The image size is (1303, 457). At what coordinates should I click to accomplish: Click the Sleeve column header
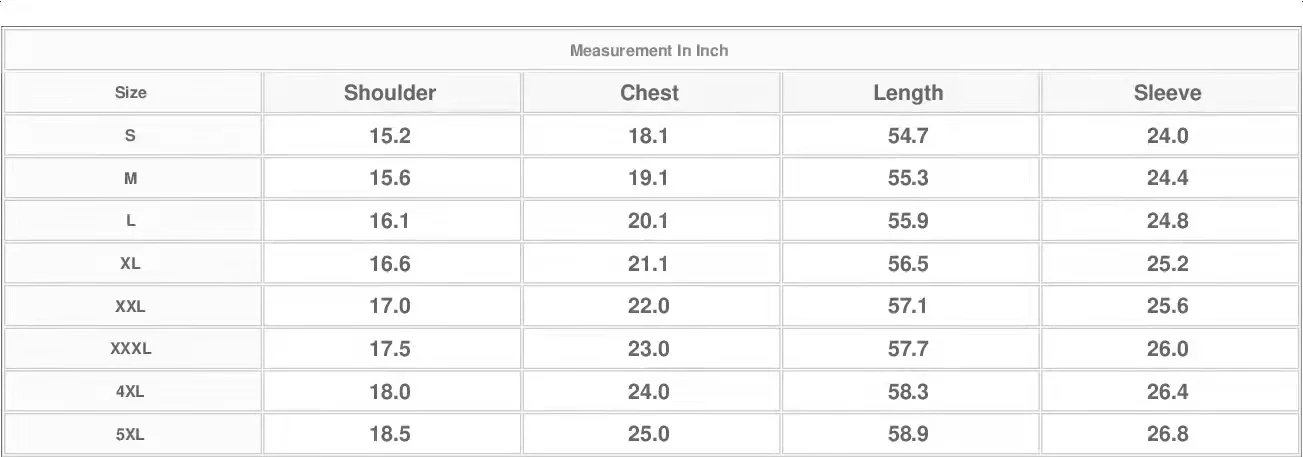point(1167,93)
